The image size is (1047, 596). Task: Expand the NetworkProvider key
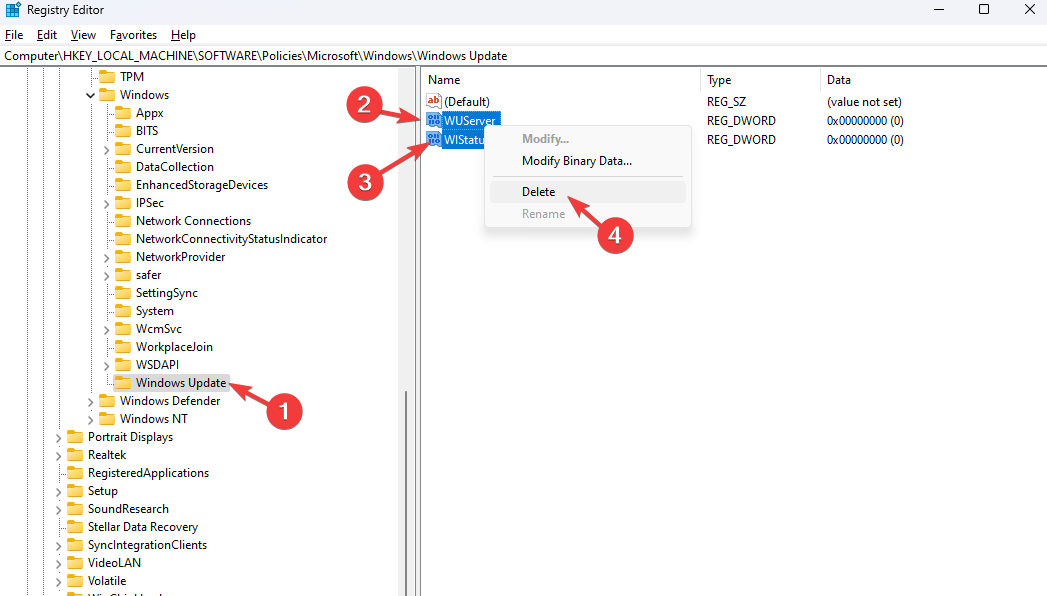pyautogui.click(x=106, y=258)
